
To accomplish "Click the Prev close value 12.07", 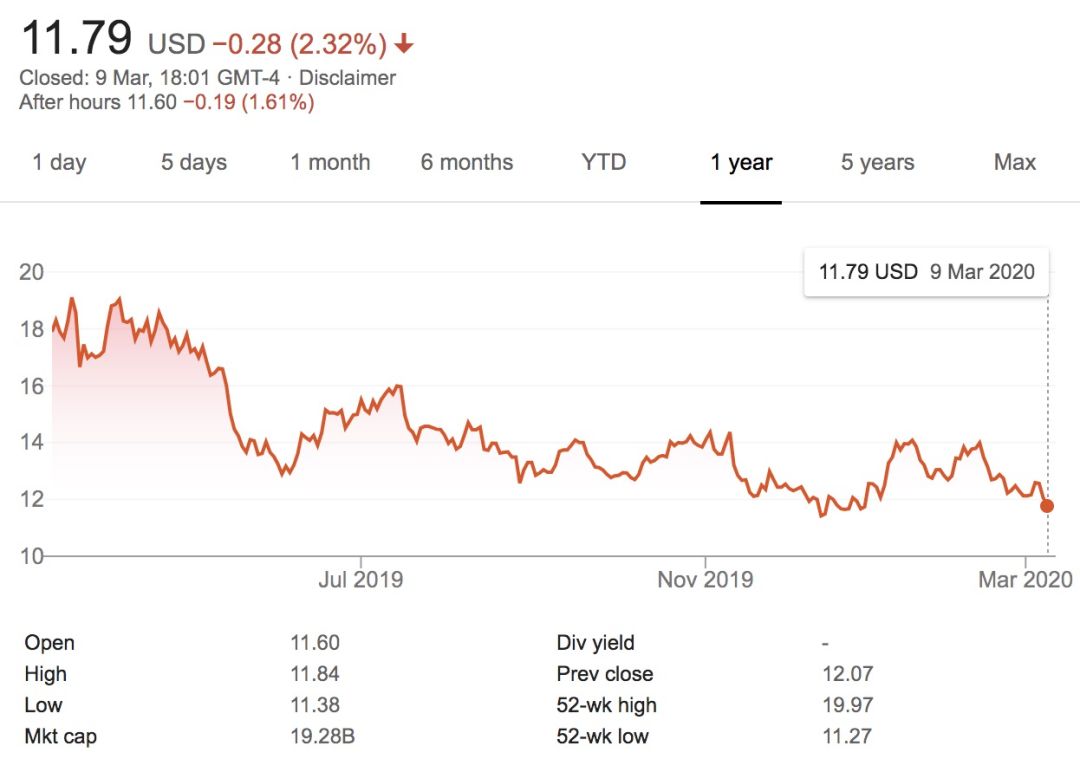I will tap(846, 674).
